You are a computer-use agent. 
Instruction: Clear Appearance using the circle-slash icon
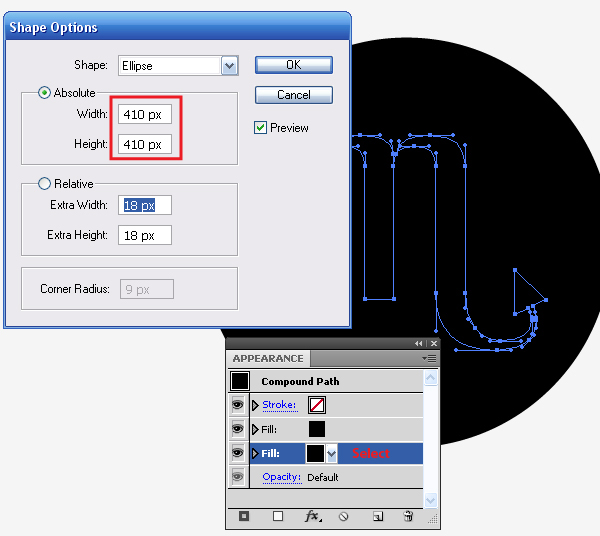coord(344,517)
